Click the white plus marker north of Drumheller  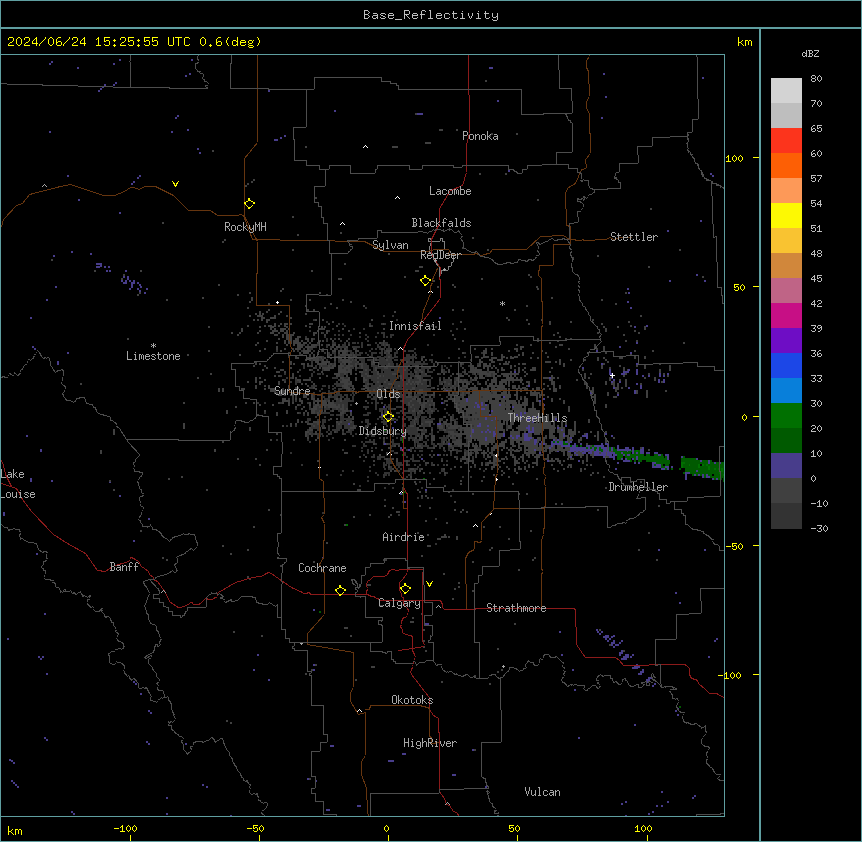click(612, 375)
